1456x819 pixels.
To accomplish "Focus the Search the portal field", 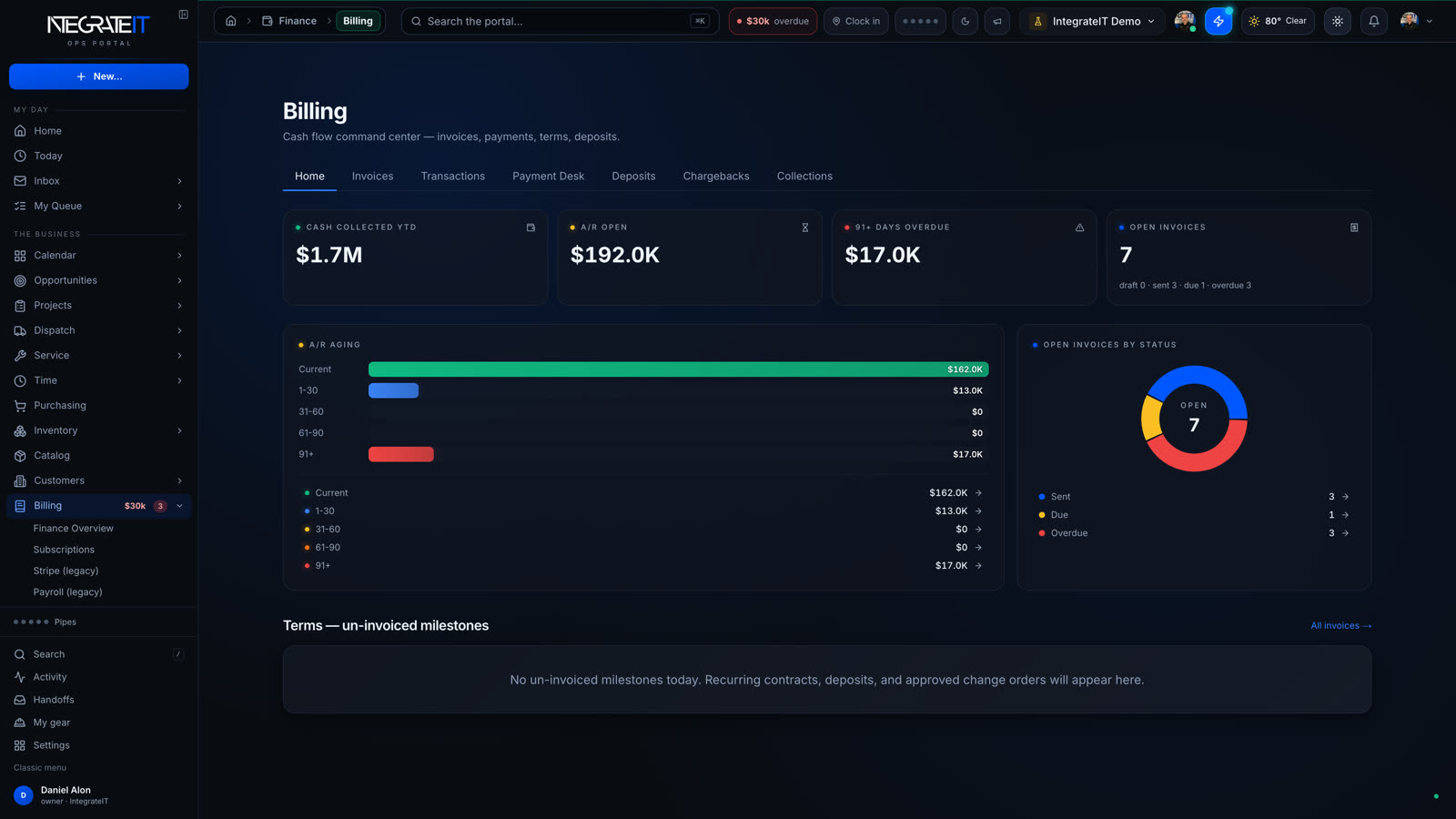I will (x=560, y=21).
